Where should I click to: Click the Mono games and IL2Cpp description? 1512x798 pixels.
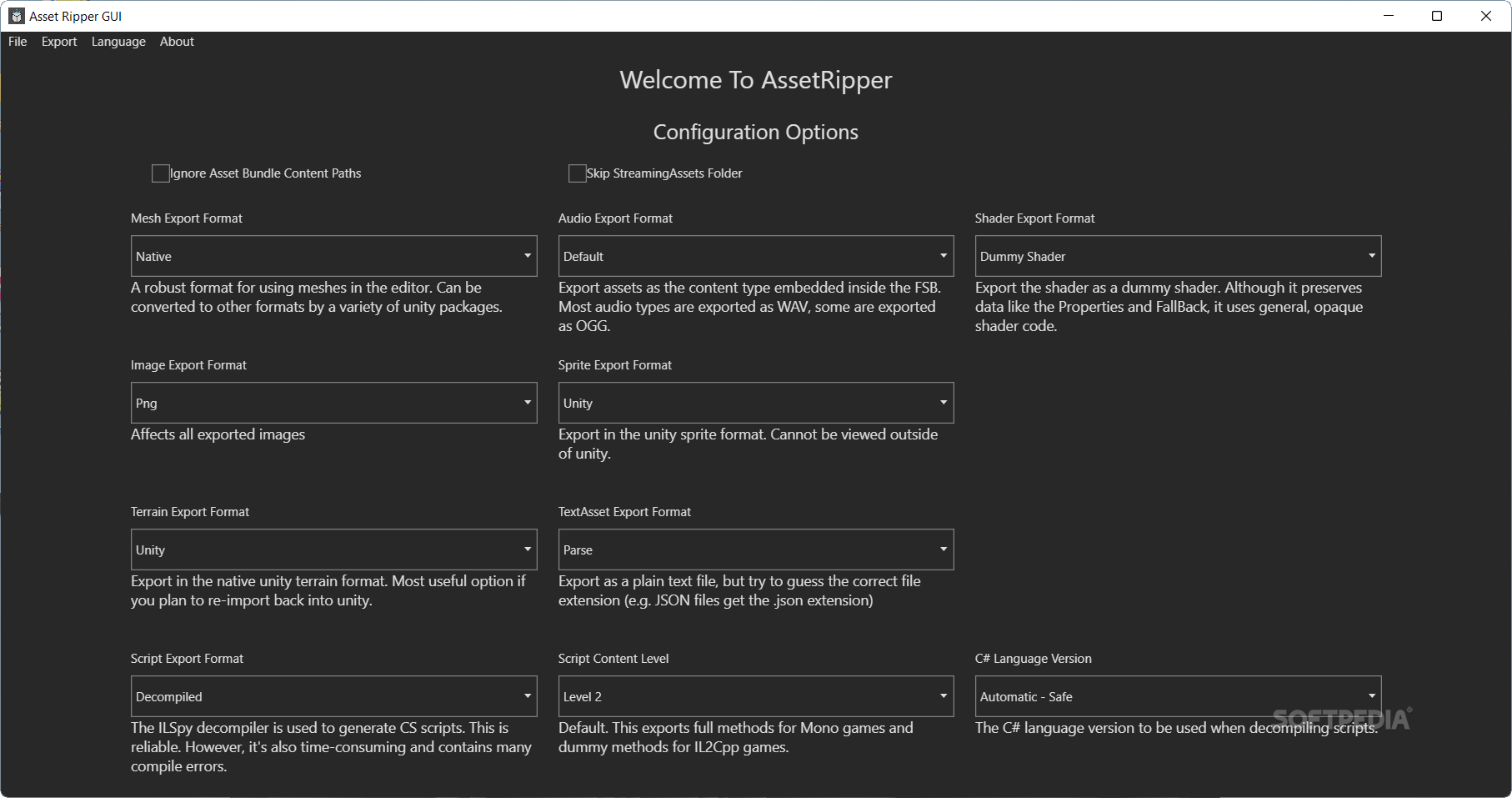click(736, 737)
